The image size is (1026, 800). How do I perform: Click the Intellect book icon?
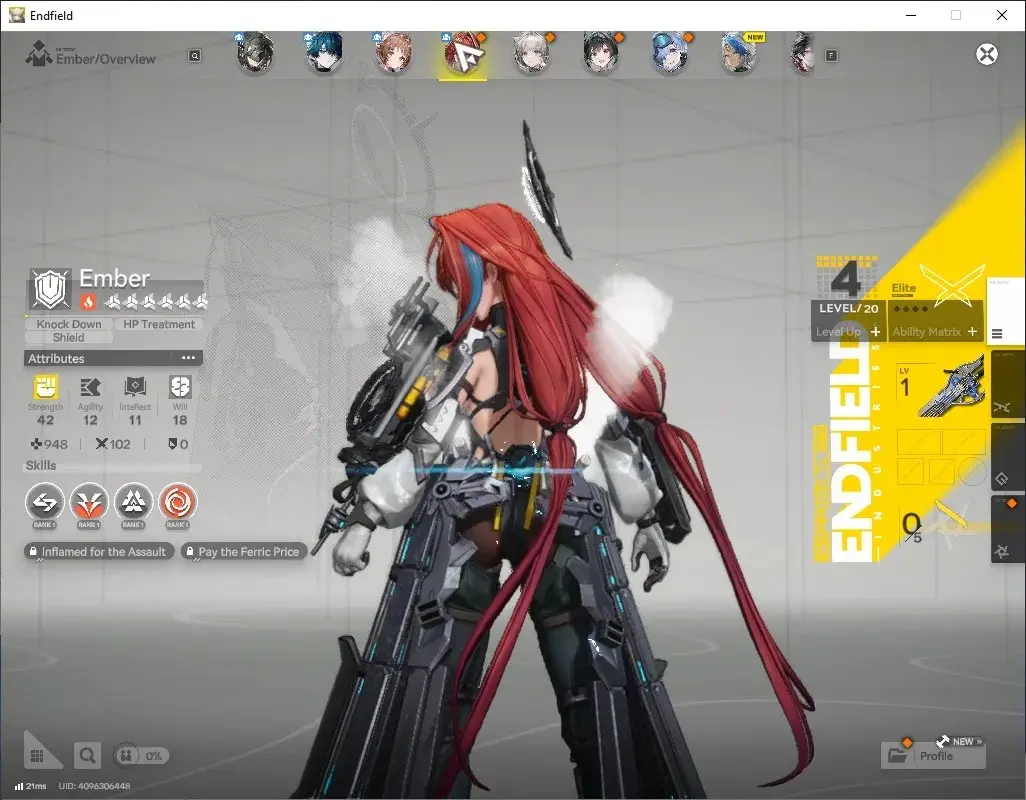(135, 387)
